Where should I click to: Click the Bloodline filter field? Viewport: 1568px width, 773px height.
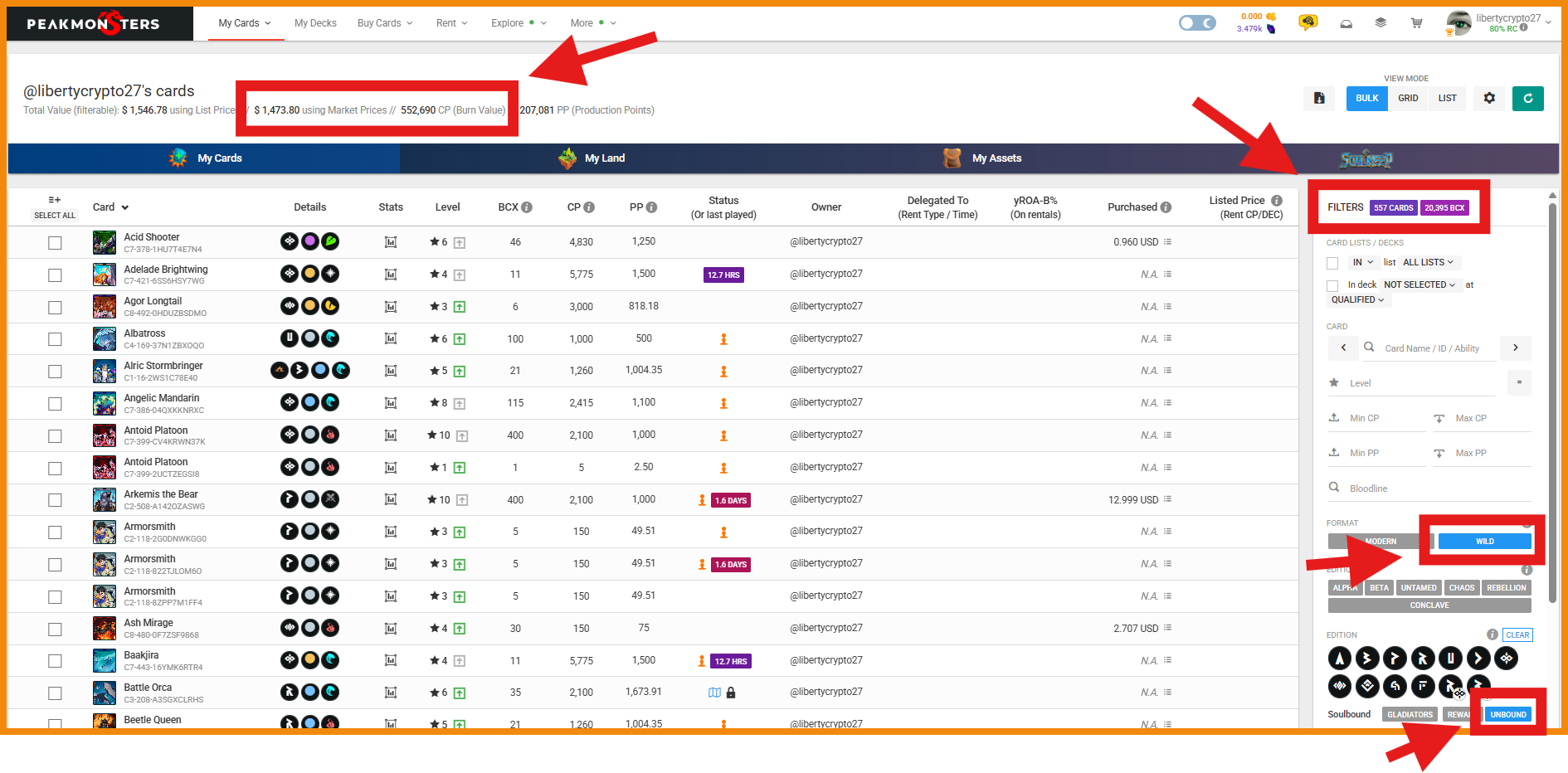coord(1429,489)
